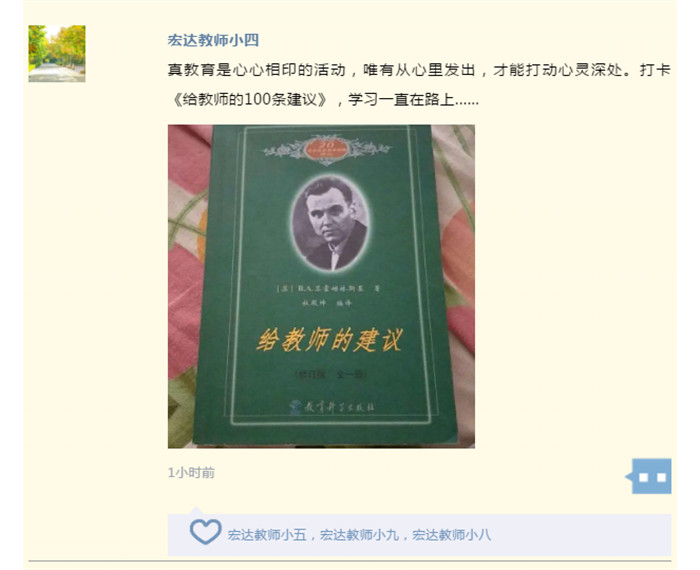Screen dimensions: 700x570
Task: Click the author name line on the cover
Action: (328, 289)
